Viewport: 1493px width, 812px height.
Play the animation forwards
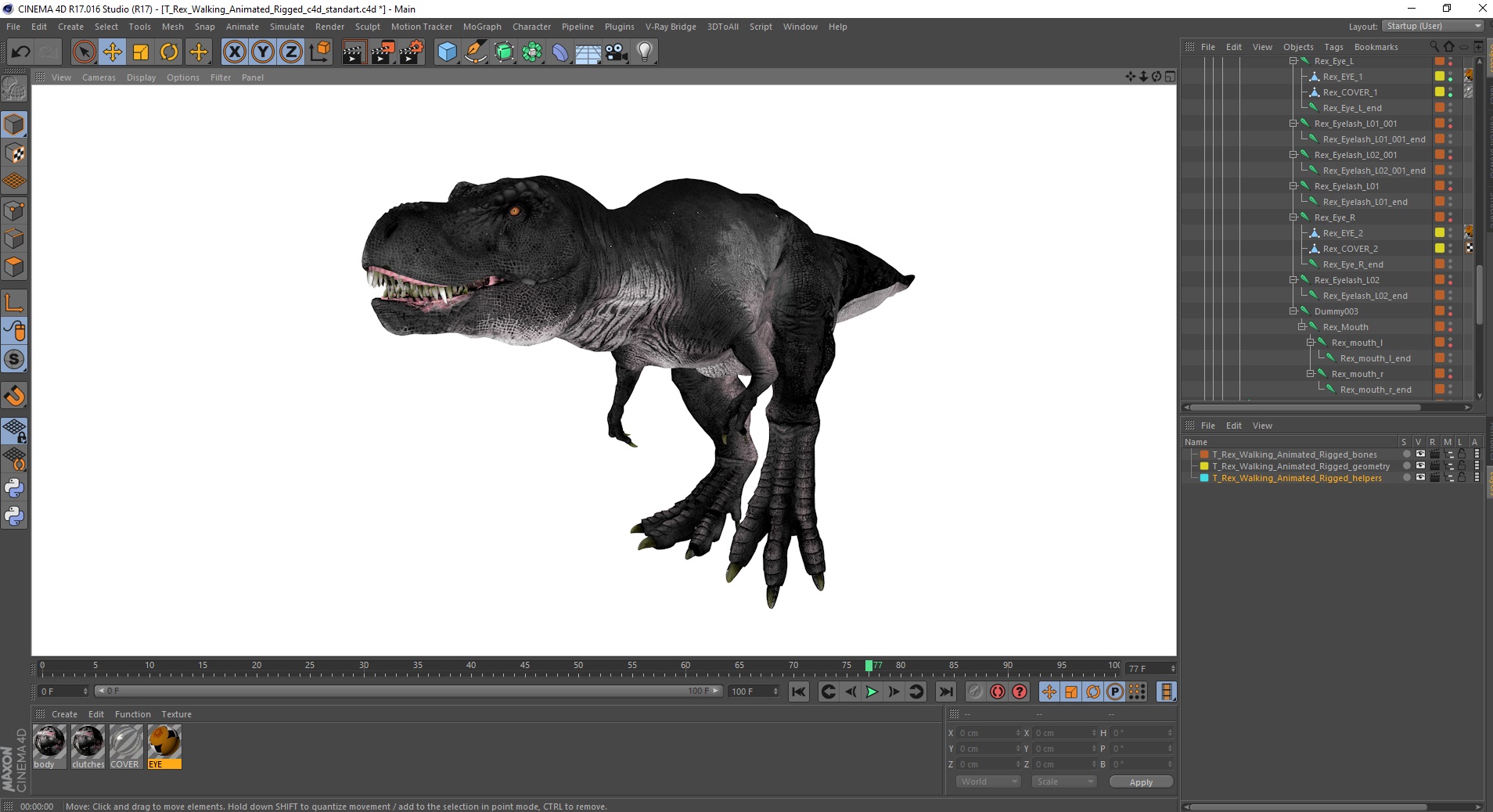click(x=872, y=692)
